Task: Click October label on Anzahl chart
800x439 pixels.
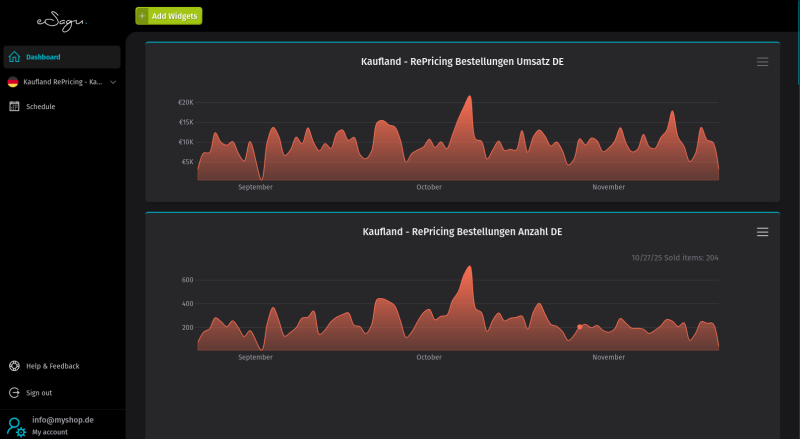Action: point(429,357)
